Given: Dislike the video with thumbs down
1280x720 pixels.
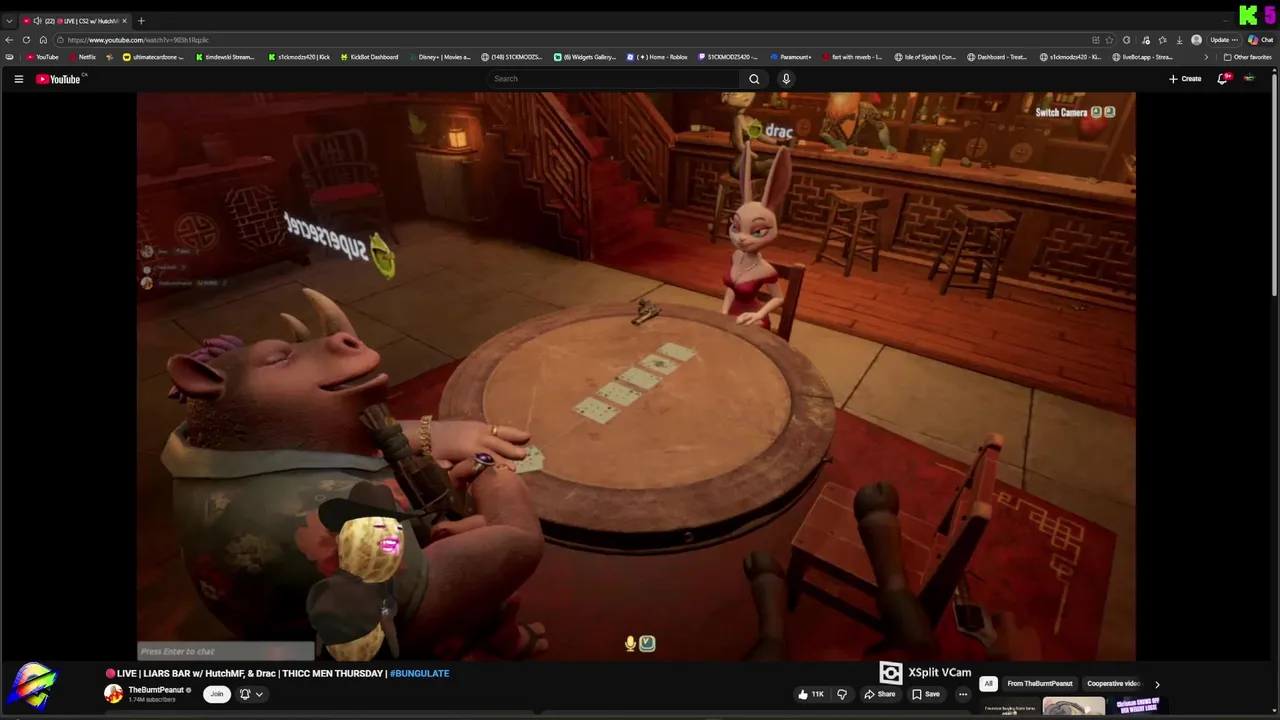Looking at the screenshot, I should (x=842, y=694).
